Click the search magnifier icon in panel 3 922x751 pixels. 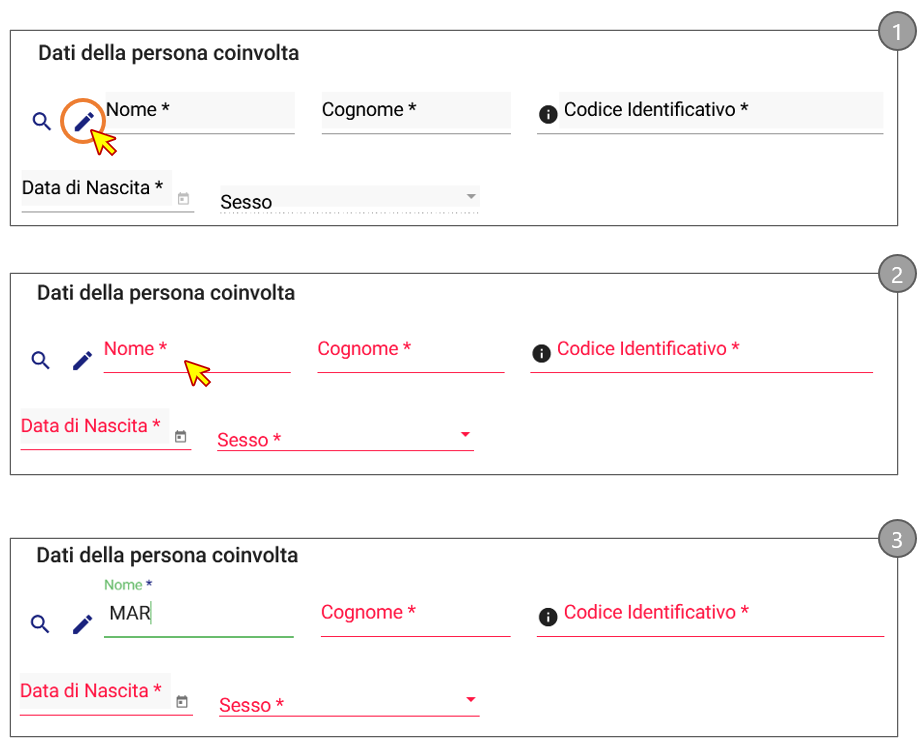(40, 624)
